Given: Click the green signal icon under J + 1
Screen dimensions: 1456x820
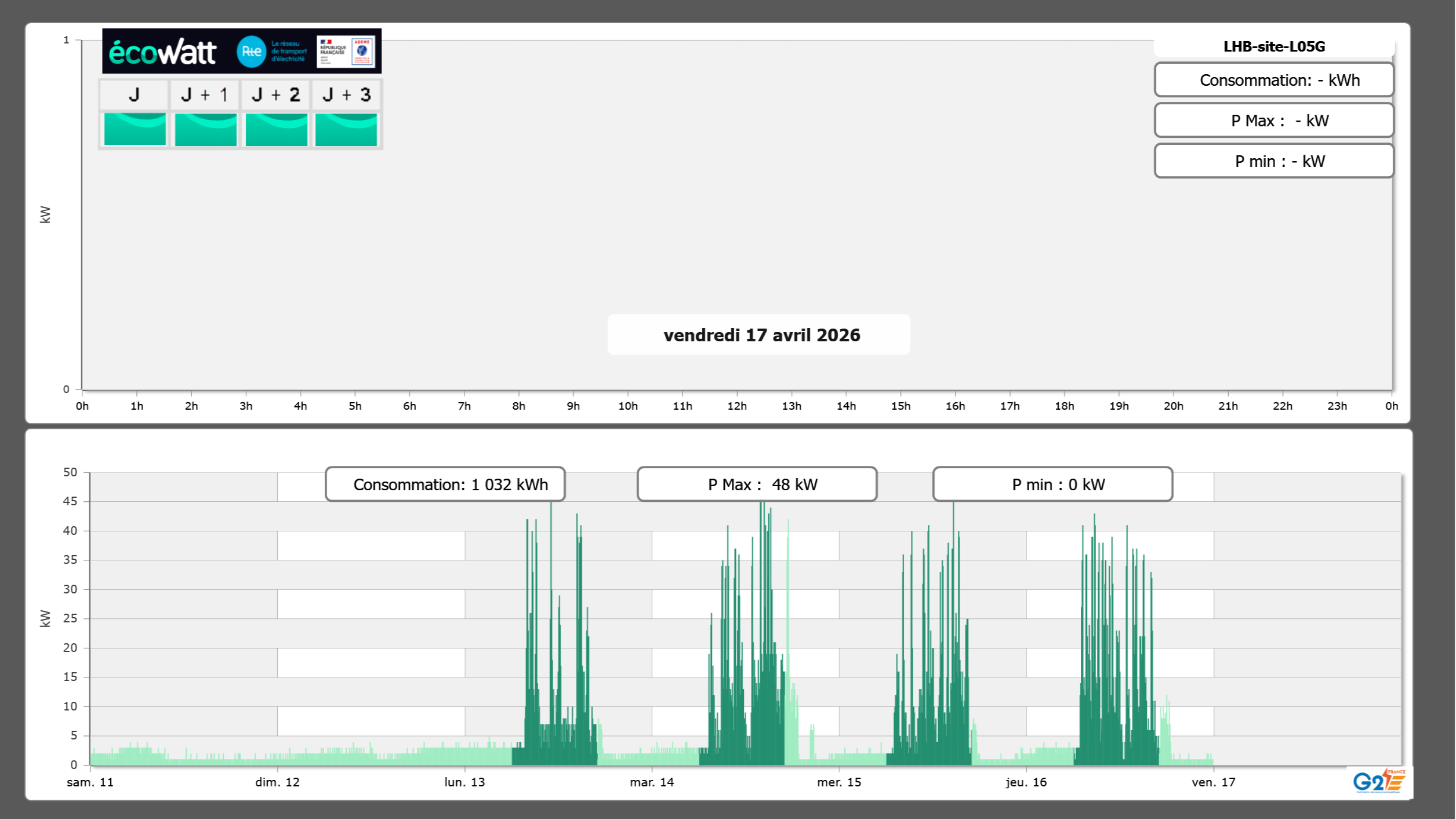Looking at the screenshot, I should (x=205, y=129).
